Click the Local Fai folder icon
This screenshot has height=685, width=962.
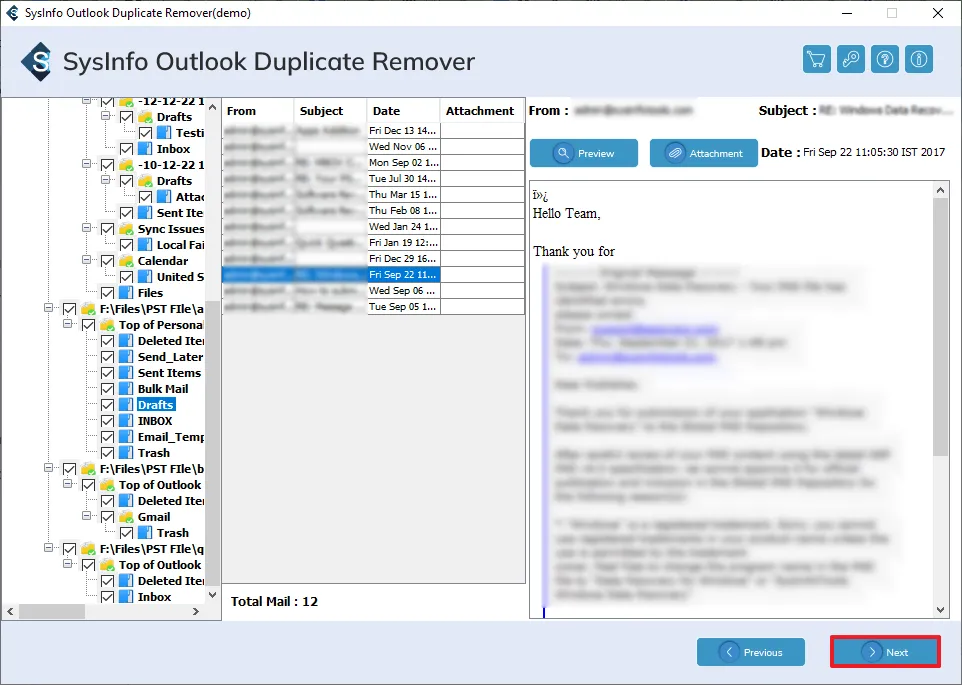click(145, 245)
